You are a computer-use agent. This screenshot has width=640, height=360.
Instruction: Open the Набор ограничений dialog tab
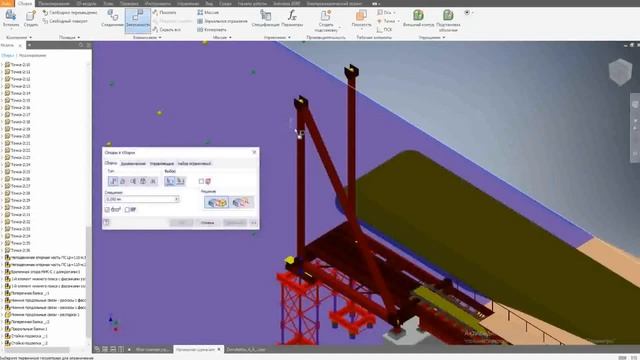pos(194,164)
